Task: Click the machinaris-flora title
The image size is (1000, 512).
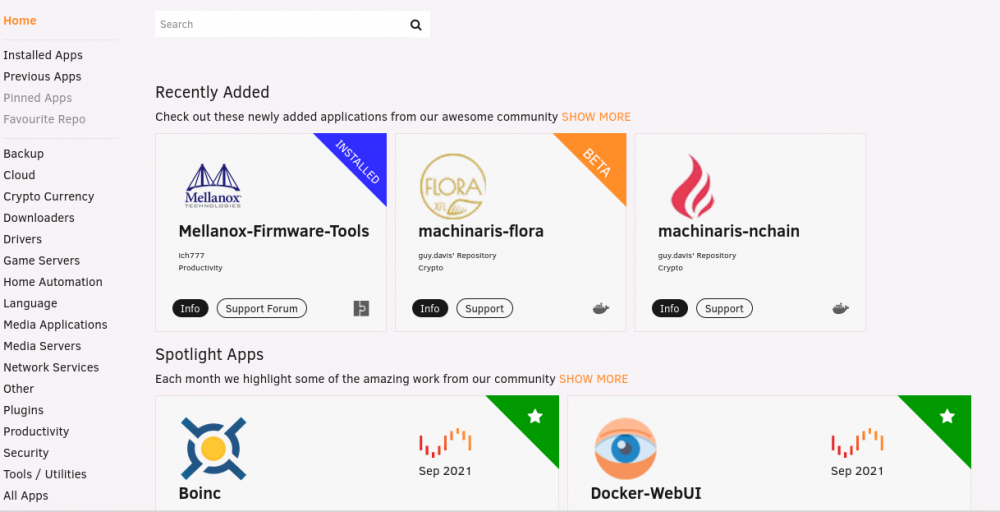Action: click(x=481, y=231)
